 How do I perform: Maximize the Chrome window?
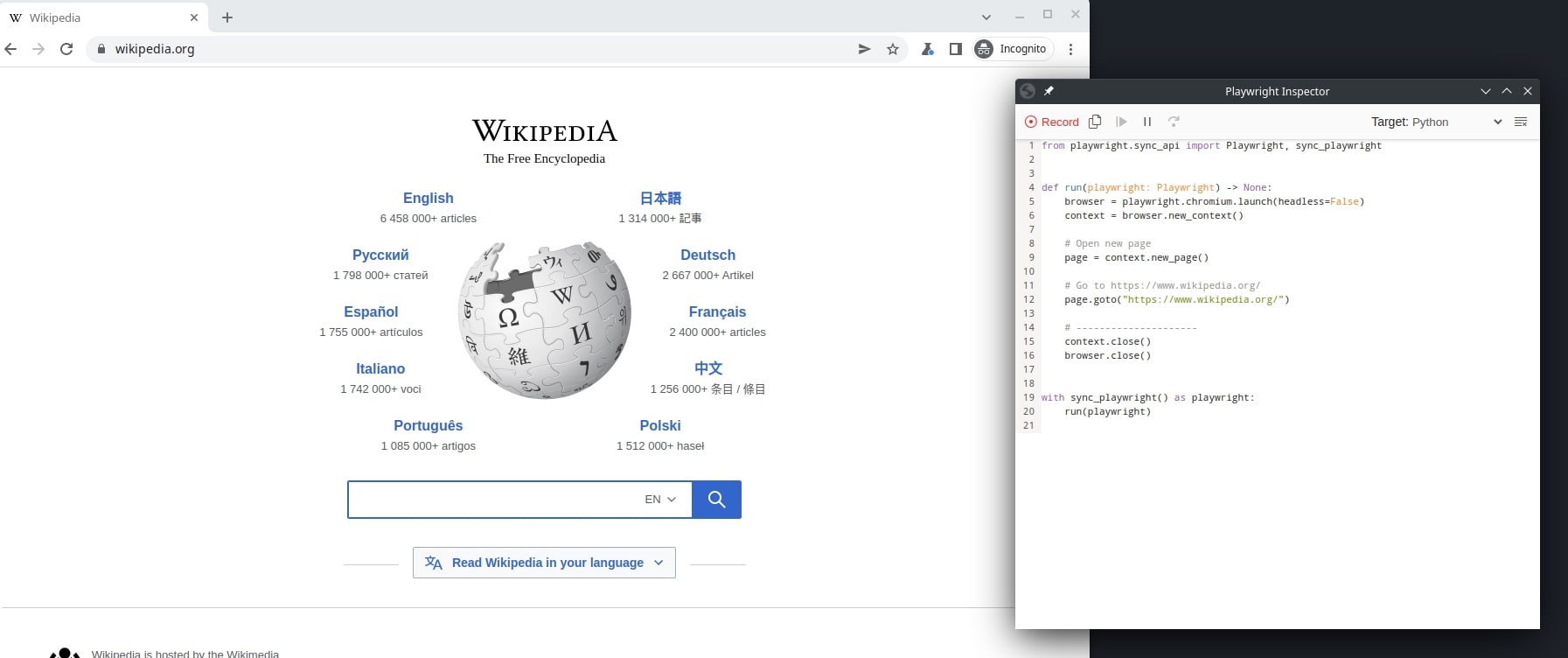pyautogui.click(x=1048, y=15)
